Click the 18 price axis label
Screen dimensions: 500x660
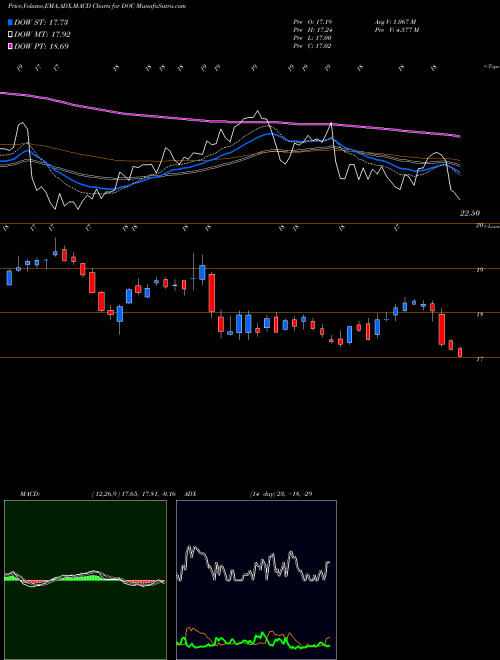(479, 314)
